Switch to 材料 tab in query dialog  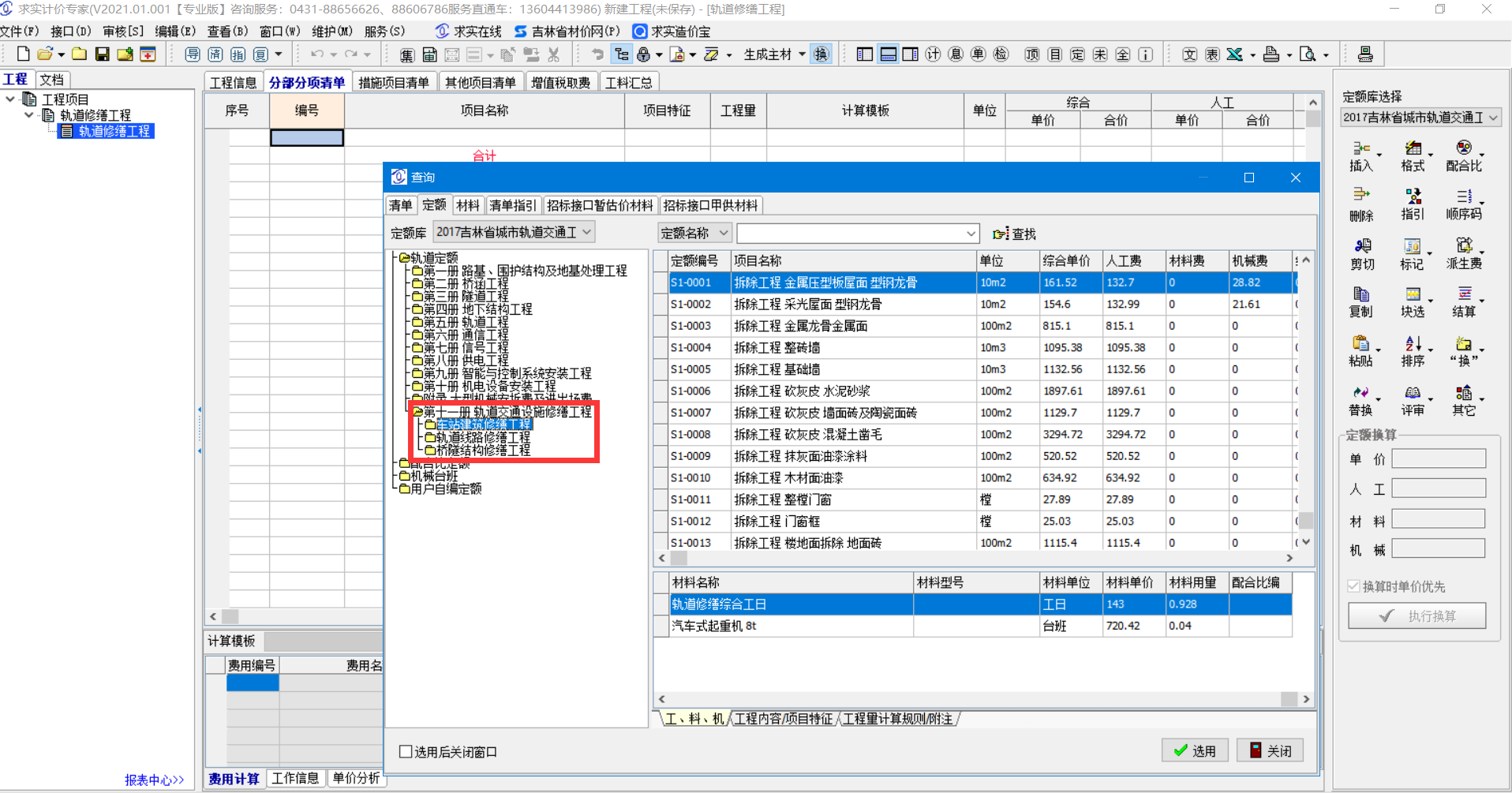468,205
